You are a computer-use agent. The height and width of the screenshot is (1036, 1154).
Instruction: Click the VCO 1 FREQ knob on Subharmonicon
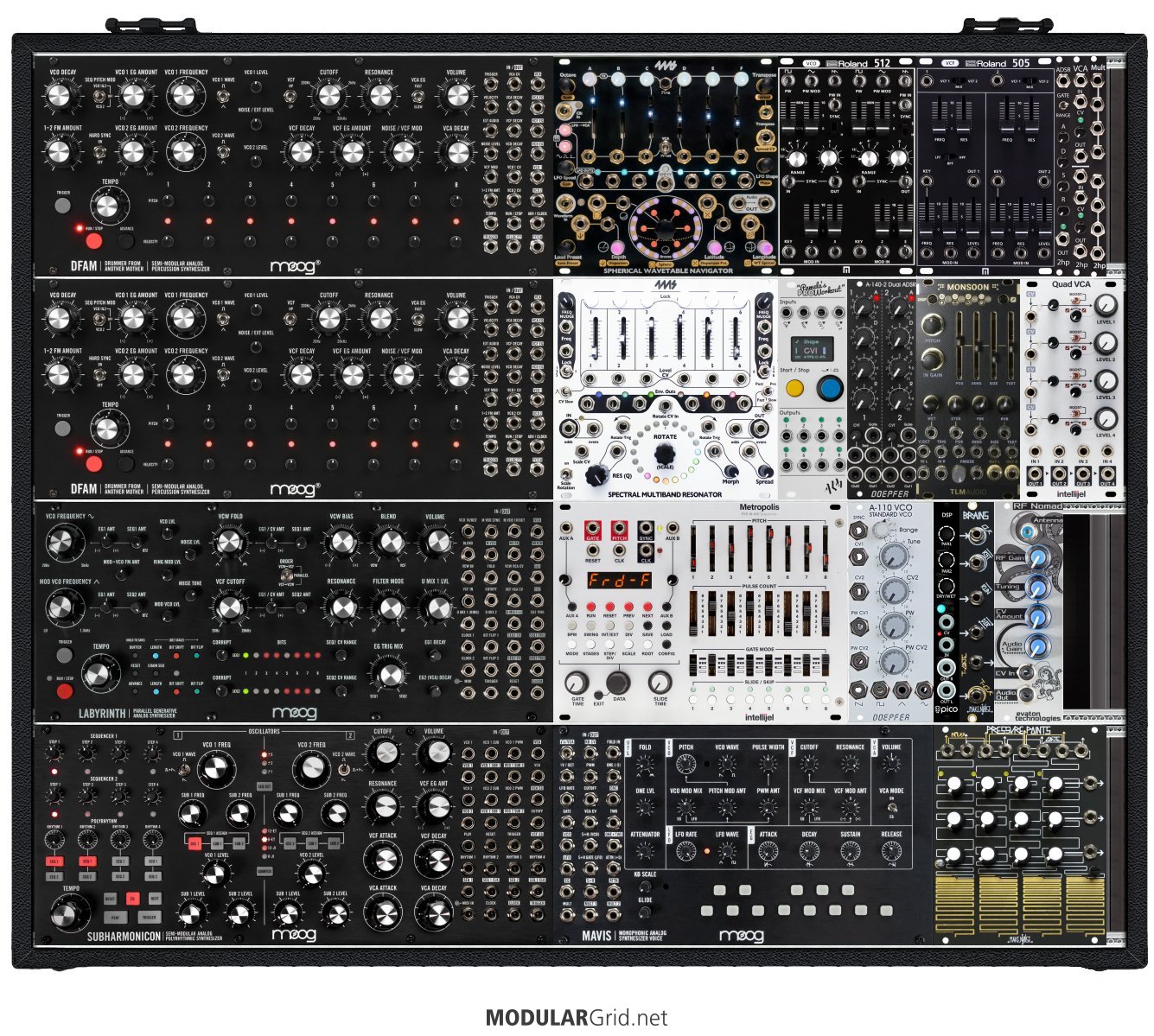pos(216,769)
